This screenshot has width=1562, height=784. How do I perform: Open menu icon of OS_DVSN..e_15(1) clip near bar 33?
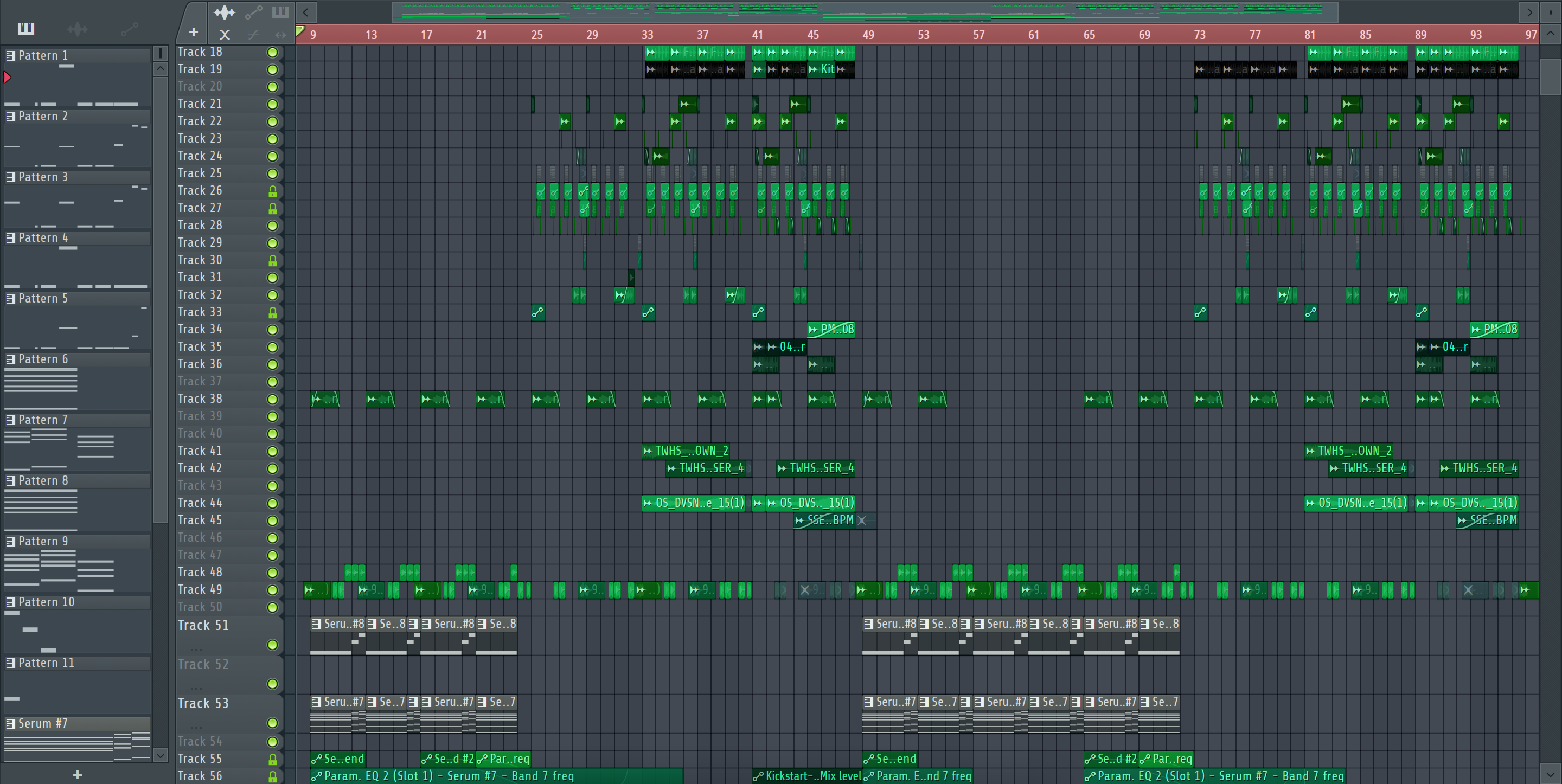tap(648, 503)
